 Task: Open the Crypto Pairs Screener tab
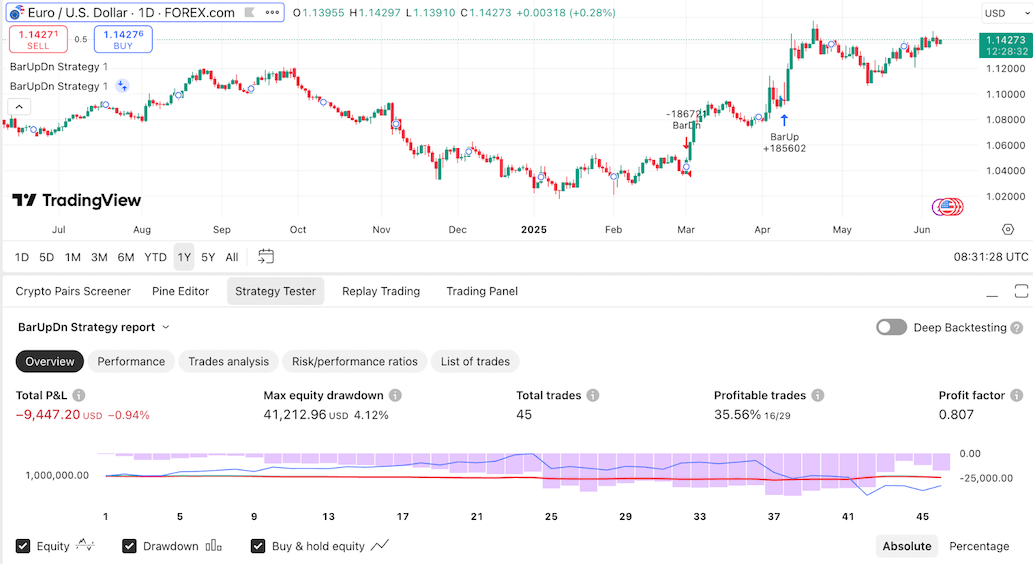(x=73, y=291)
